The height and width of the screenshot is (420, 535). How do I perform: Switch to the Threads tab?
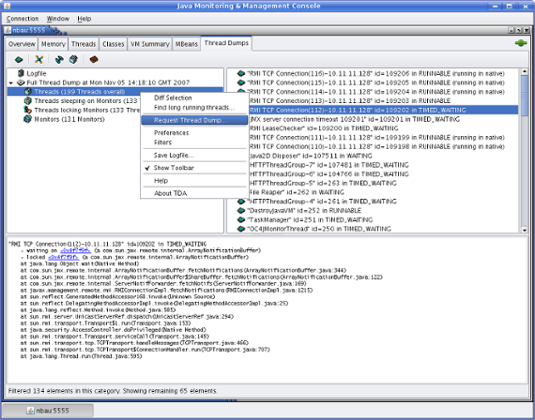click(x=84, y=44)
